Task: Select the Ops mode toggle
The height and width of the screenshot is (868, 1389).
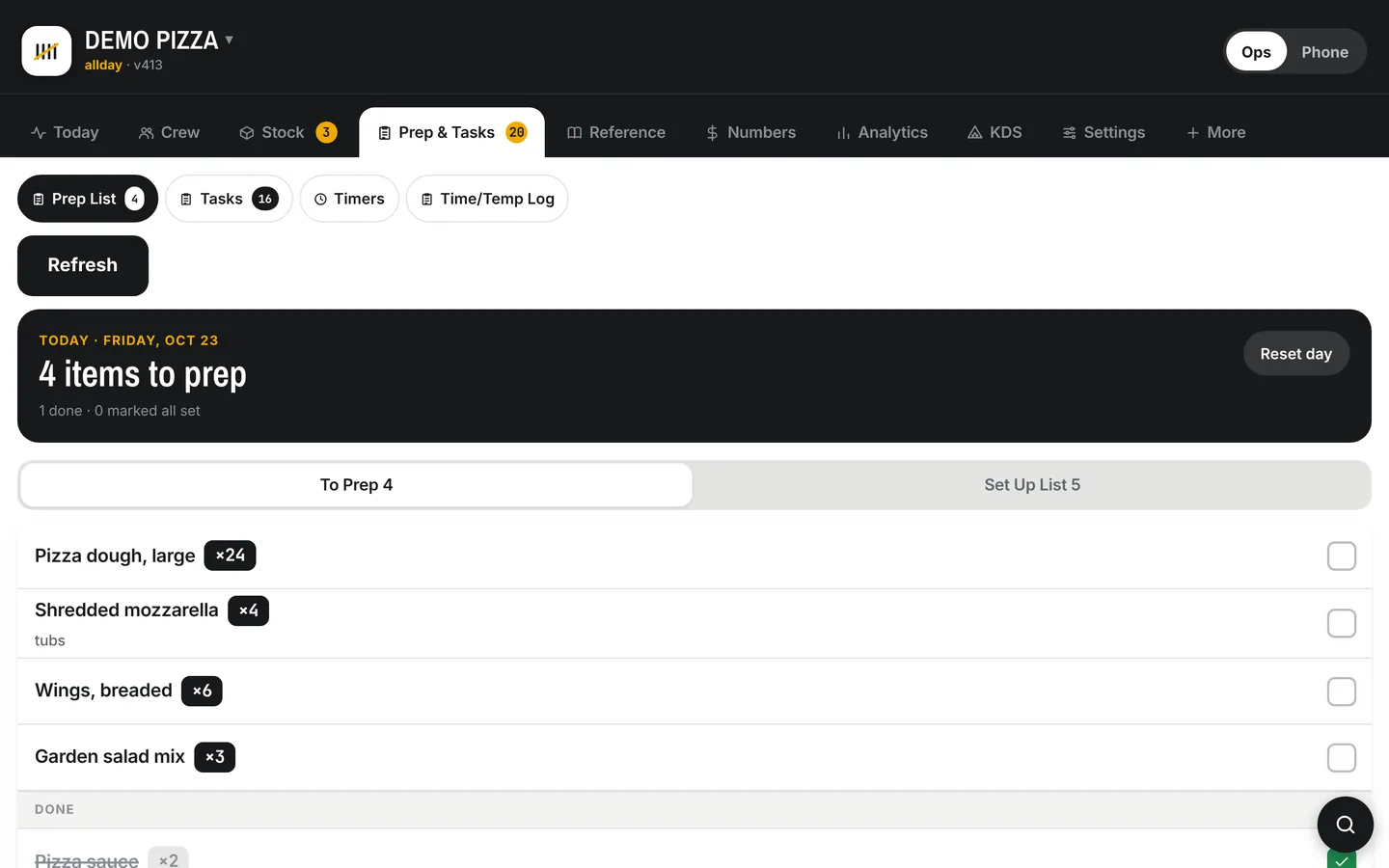Action: pyautogui.click(x=1256, y=52)
